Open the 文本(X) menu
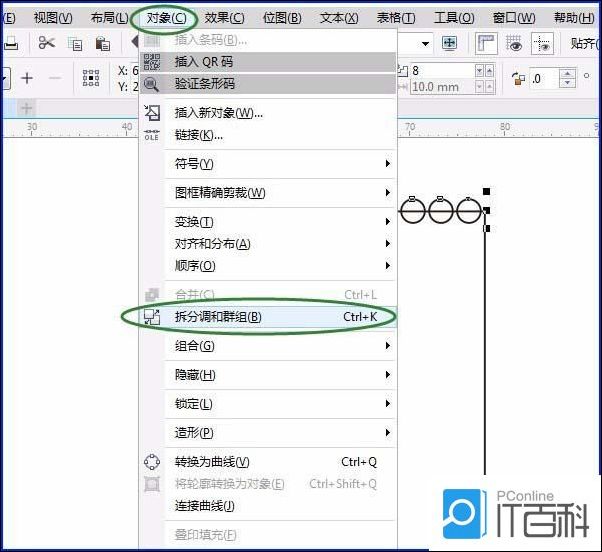The image size is (602, 552). [339, 18]
